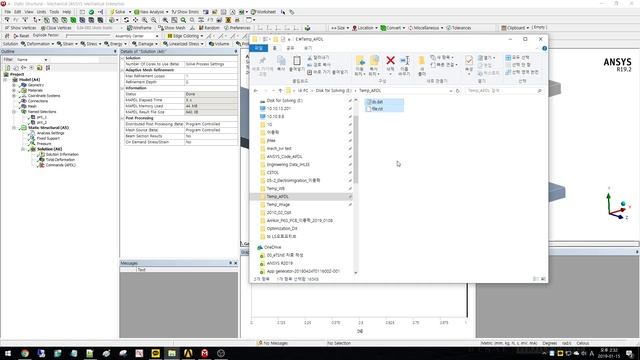
Task: Open the Units menu
Action: point(41,12)
